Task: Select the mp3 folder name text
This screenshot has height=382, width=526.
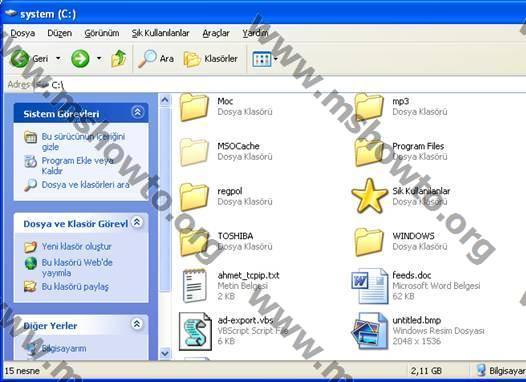Action: (x=401, y=101)
